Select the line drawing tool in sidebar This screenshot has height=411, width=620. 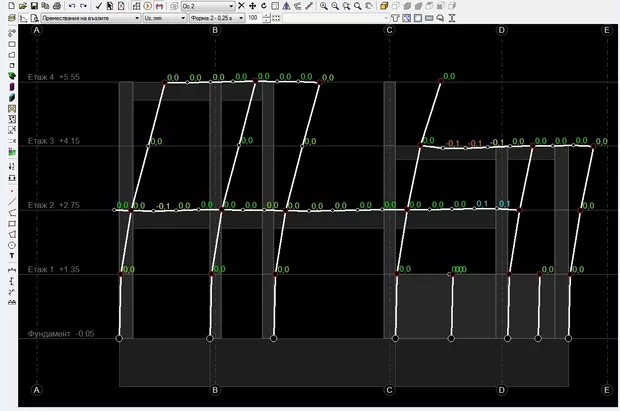pos(11,200)
